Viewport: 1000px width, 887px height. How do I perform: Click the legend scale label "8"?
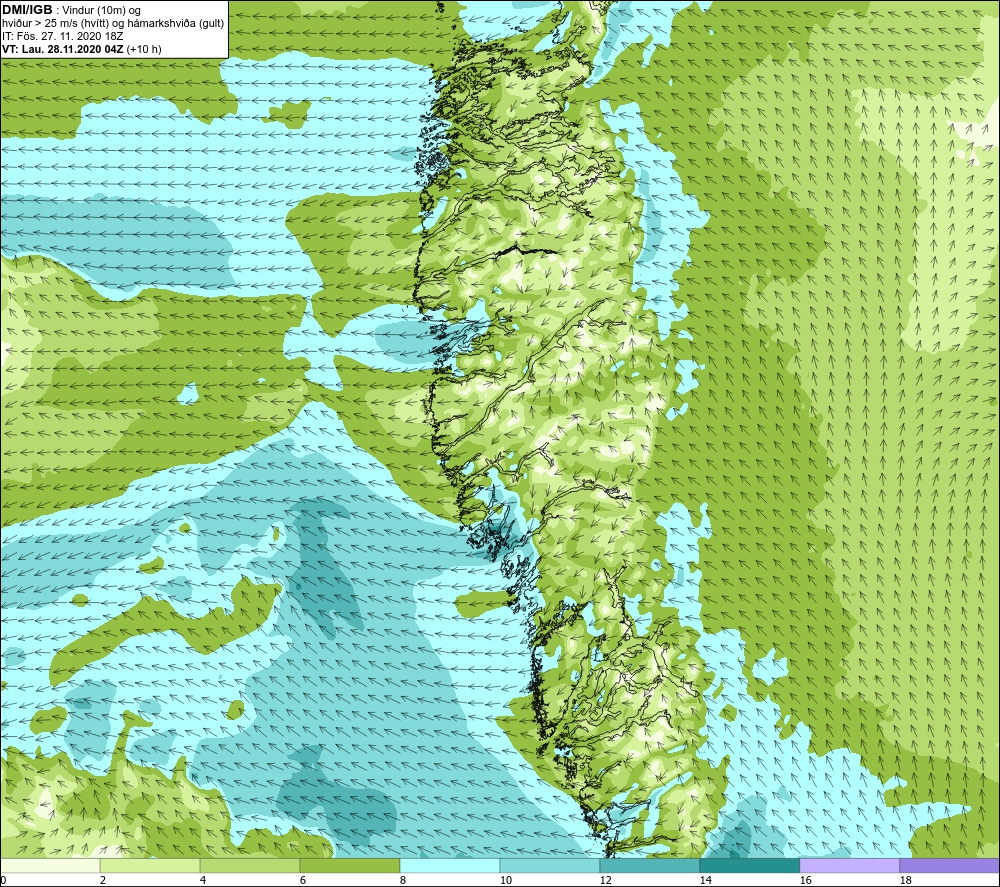pyautogui.click(x=403, y=880)
